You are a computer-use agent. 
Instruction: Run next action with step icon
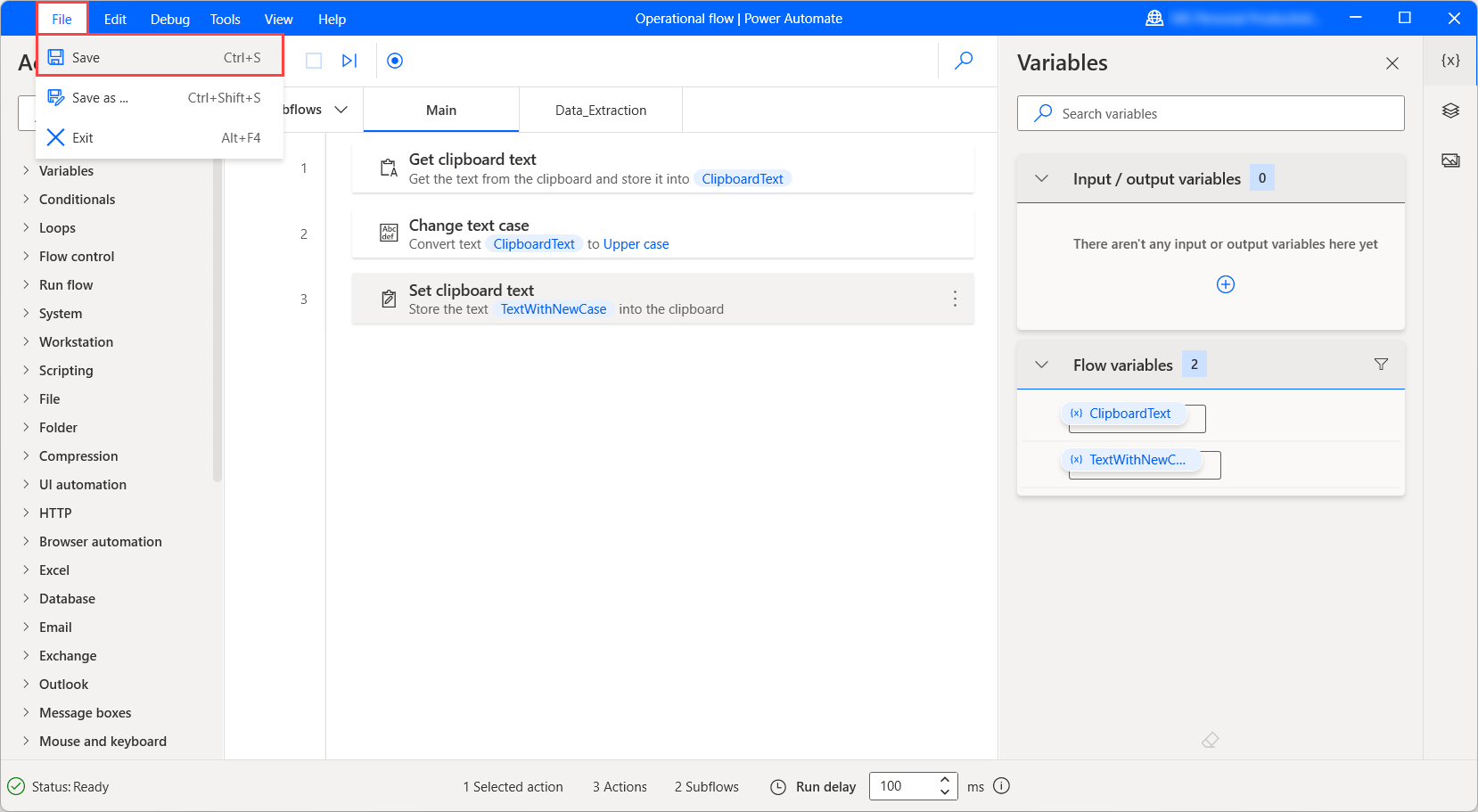[x=349, y=61]
